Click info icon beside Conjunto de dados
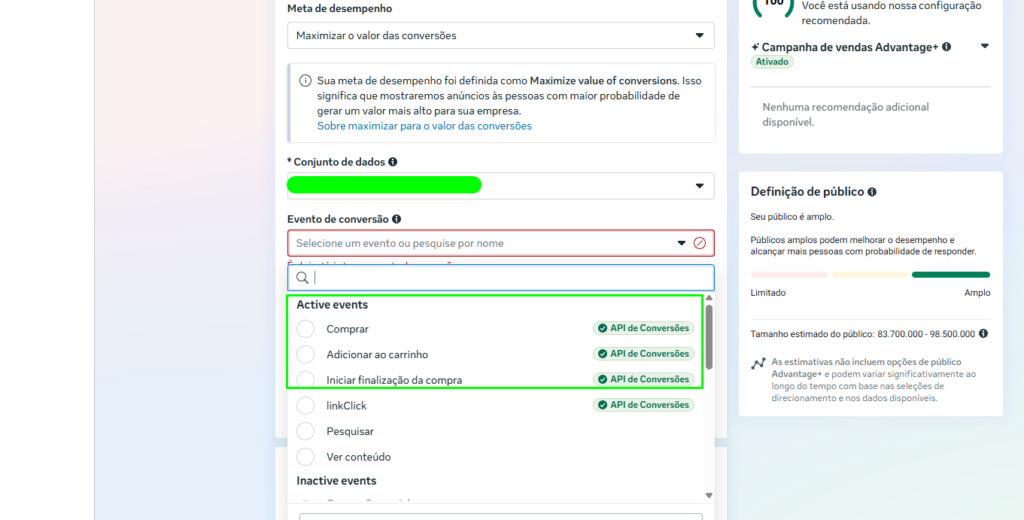The image size is (1024, 520). point(392,162)
